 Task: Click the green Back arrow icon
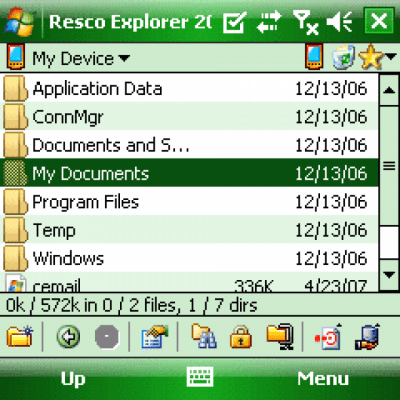pos(68,336)
